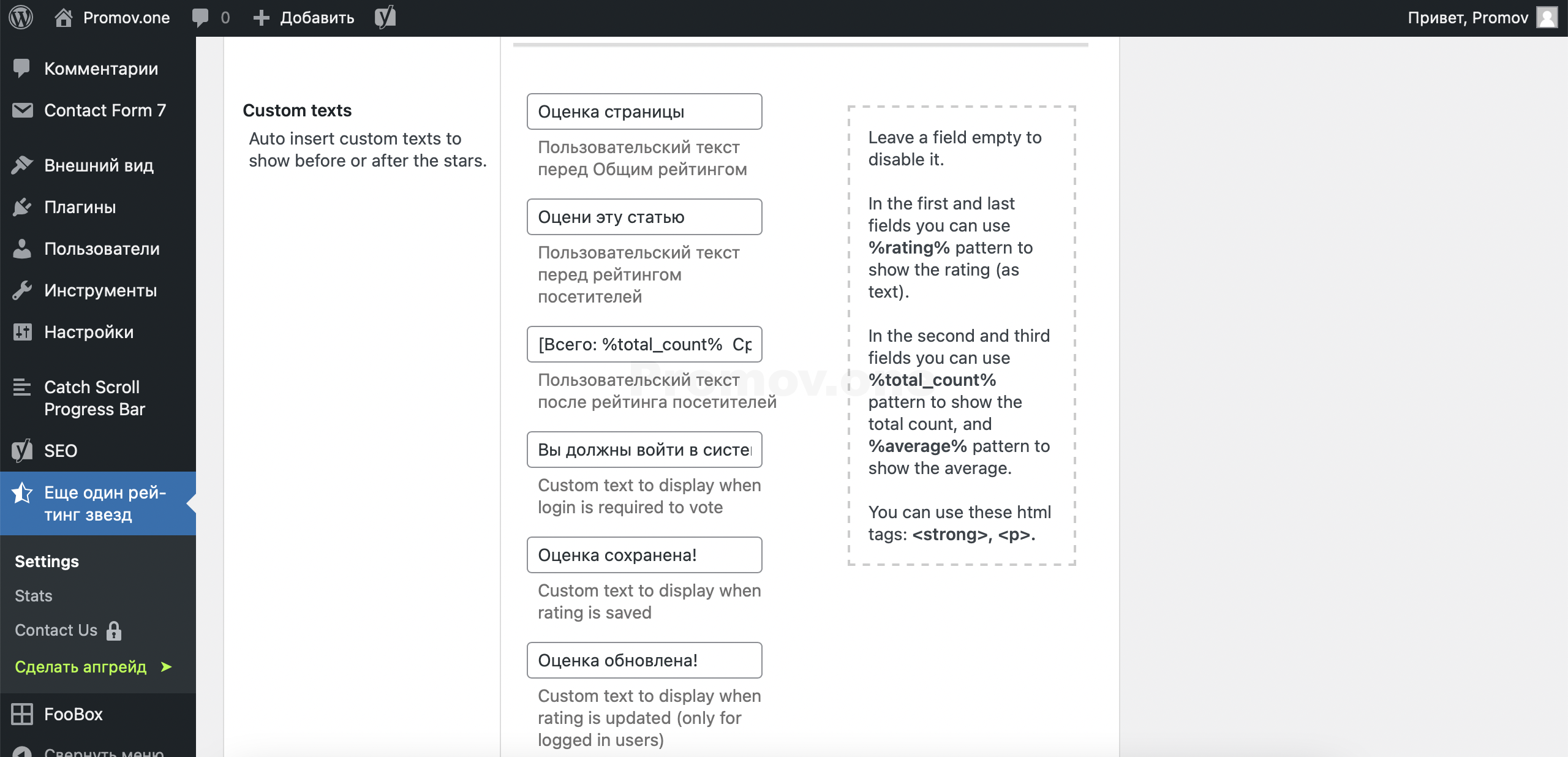The height and width of the screenshot is (757, 1568).
Task: Click the Contact Us link
Action: click(x=56, y=630)
